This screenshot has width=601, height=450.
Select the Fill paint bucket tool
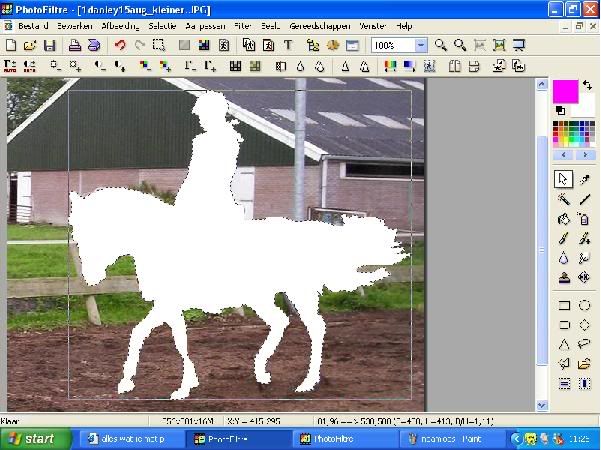click(x=563, y=219)
